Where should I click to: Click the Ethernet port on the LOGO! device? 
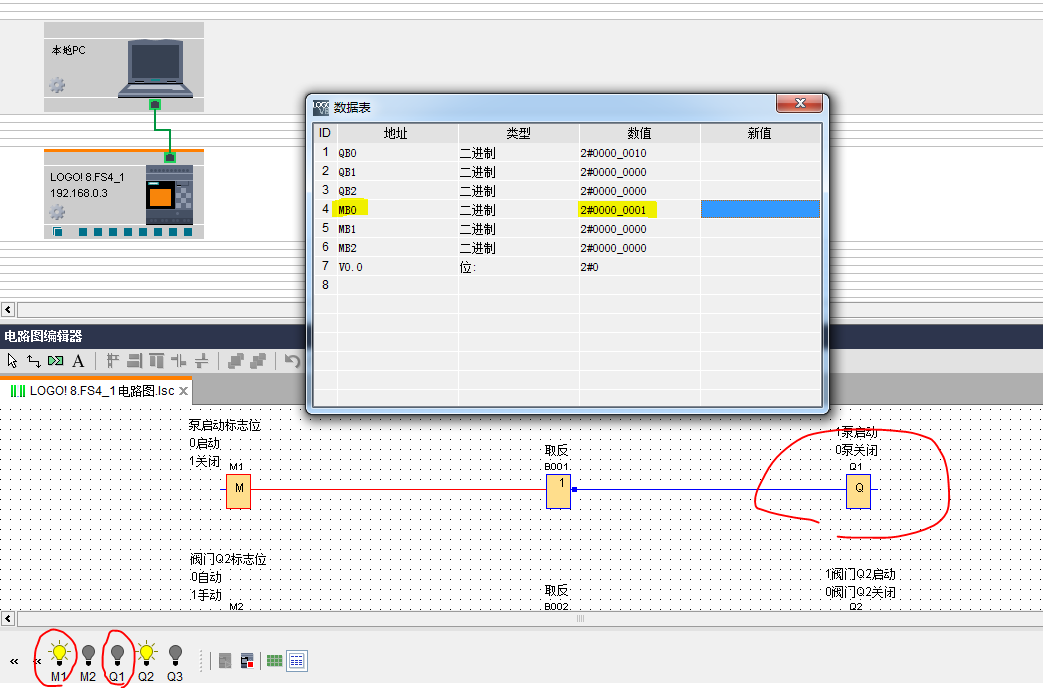tap(170, 157)
